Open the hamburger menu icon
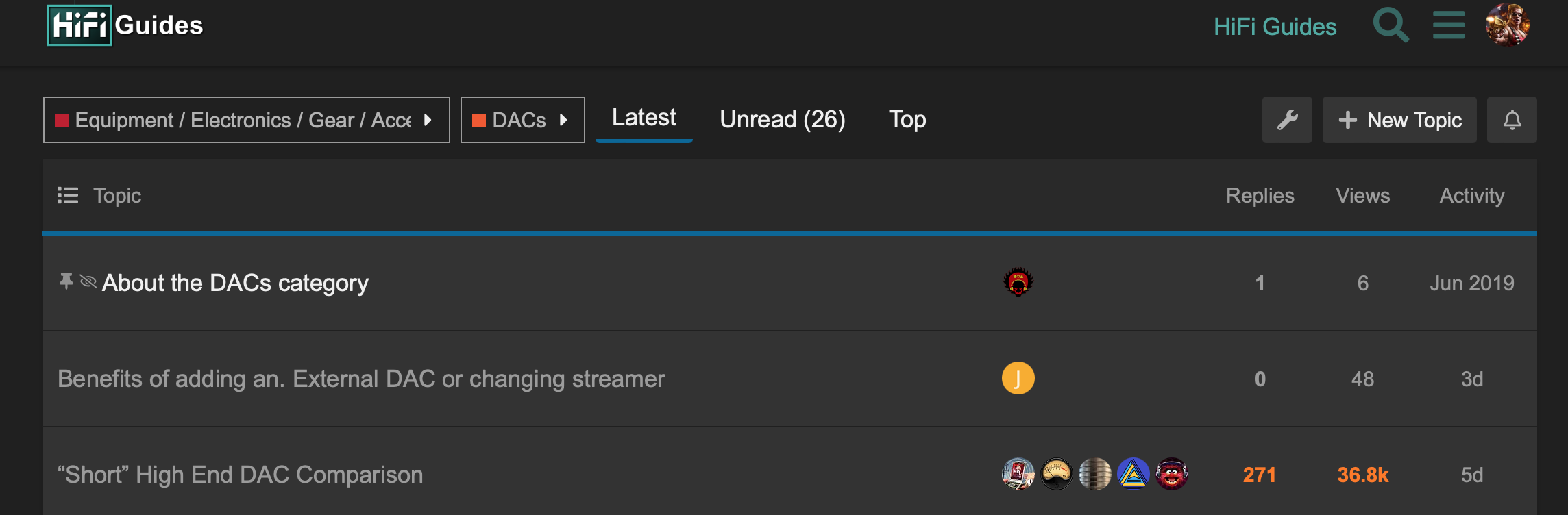1568x515 pixels. pos(1449,25)
